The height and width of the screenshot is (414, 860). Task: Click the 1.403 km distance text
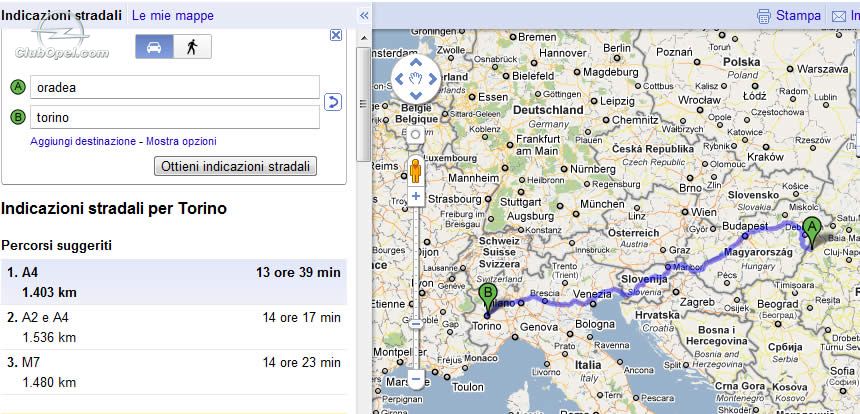coord(49,292)
